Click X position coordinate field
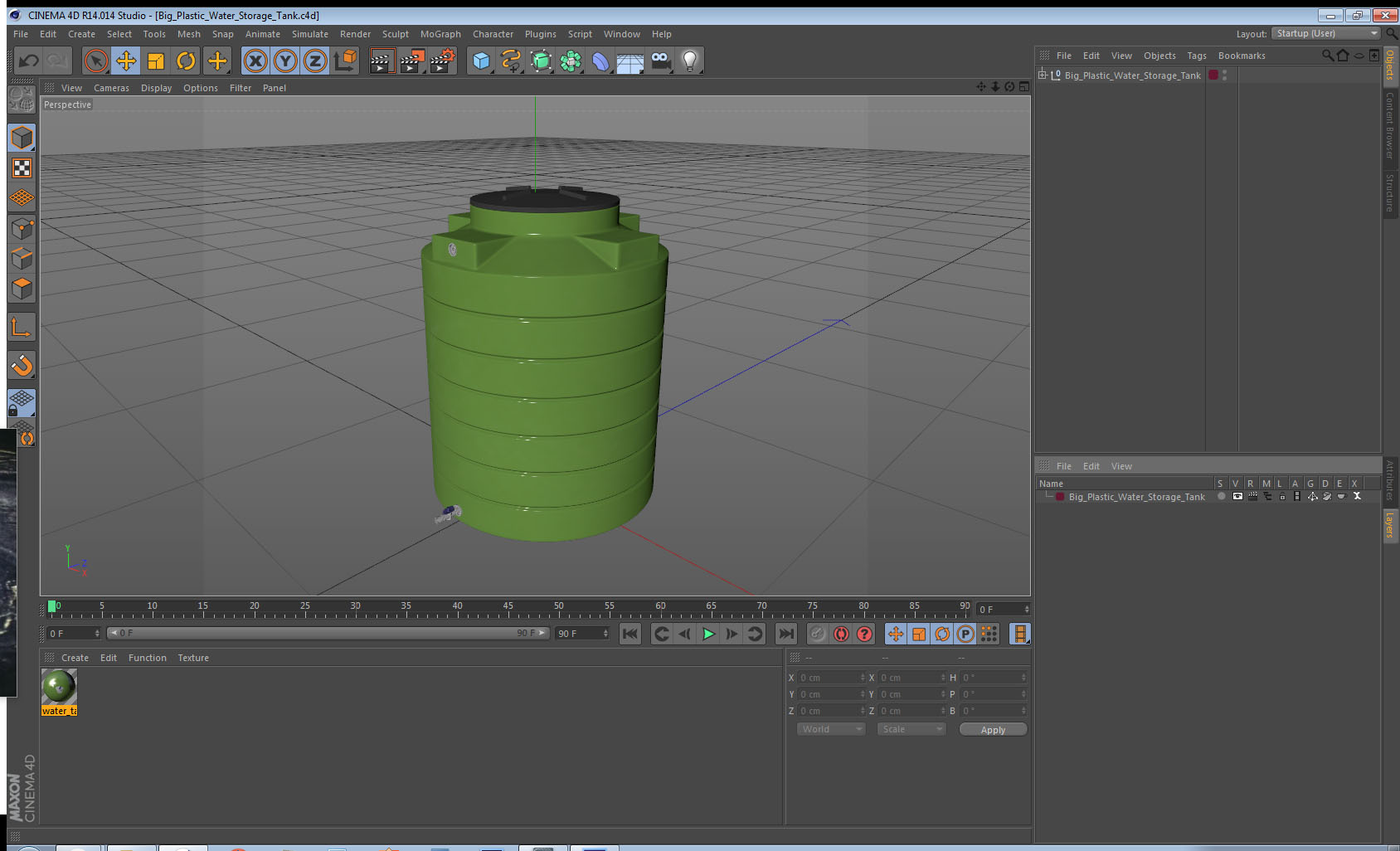The height and width of the screenshot is (851, 1400). coord(832,678)
